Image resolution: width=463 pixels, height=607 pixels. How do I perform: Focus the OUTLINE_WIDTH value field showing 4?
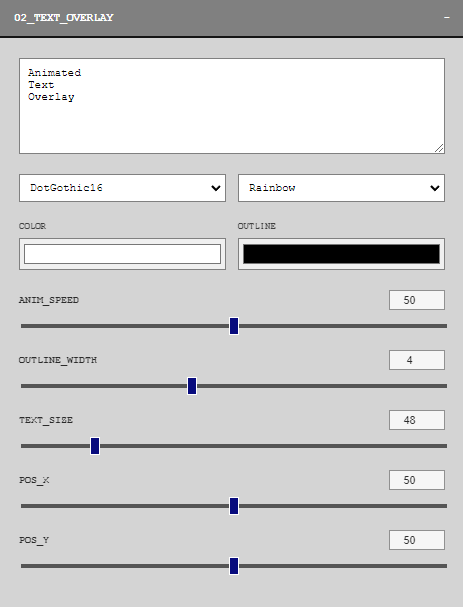(x=417, y=360)
